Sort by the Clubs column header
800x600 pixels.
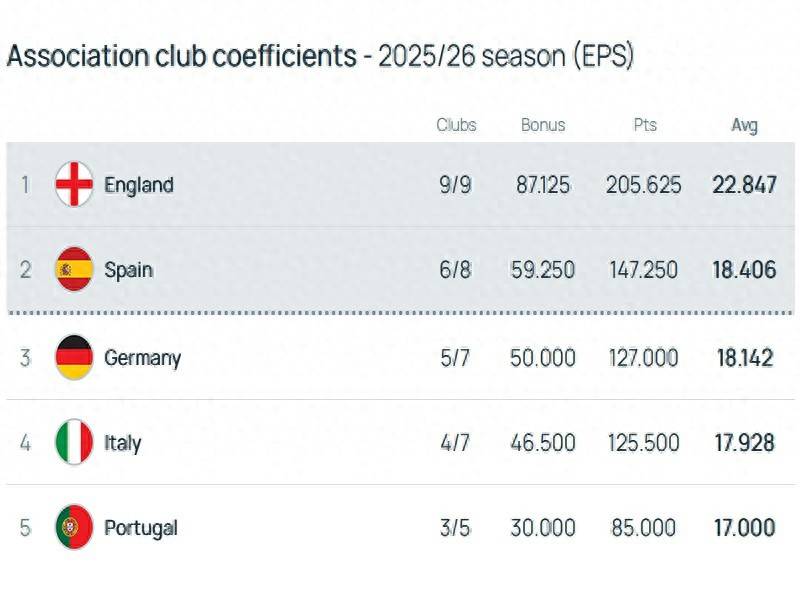(x=456, y=125)
